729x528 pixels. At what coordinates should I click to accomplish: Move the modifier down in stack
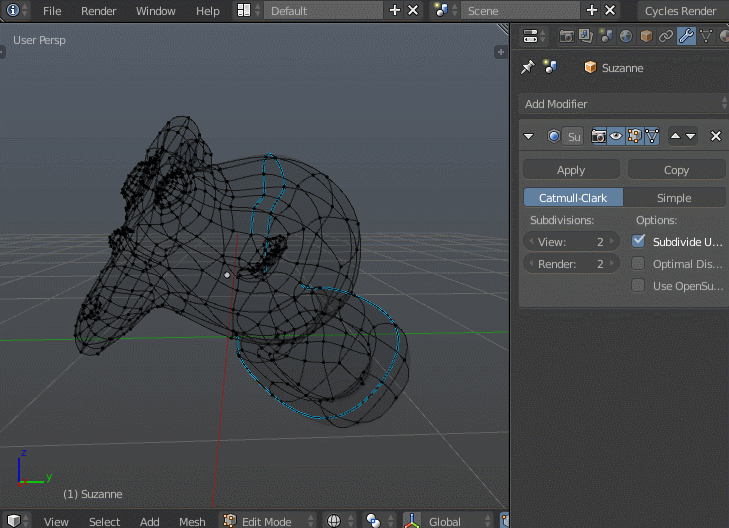691,136
